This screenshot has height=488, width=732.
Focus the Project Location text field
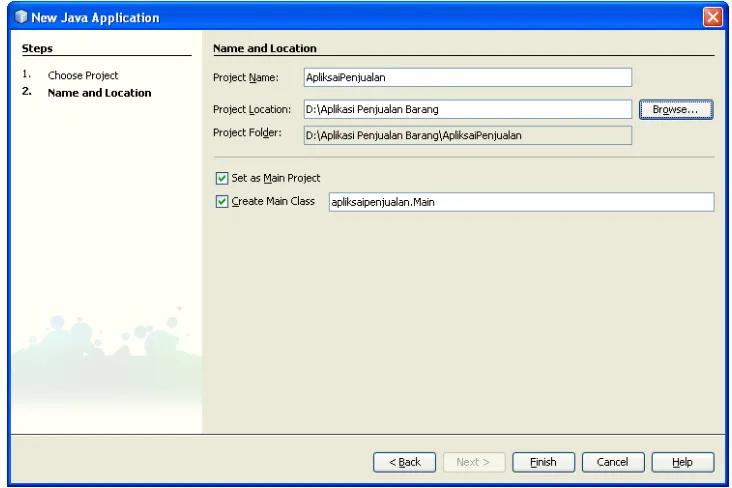[468, 109]
